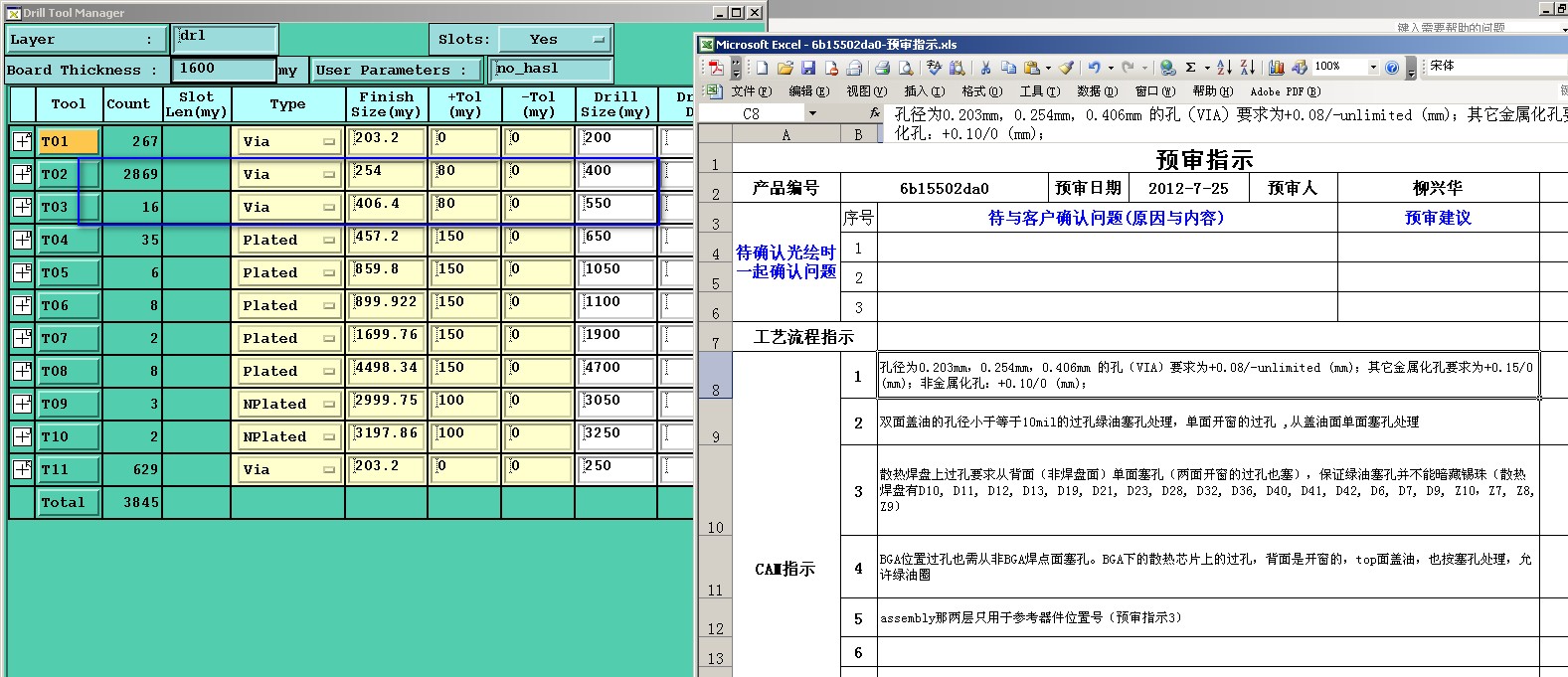Select column A header in Excel
This screenshot has width=1568, height=677.
786,135
